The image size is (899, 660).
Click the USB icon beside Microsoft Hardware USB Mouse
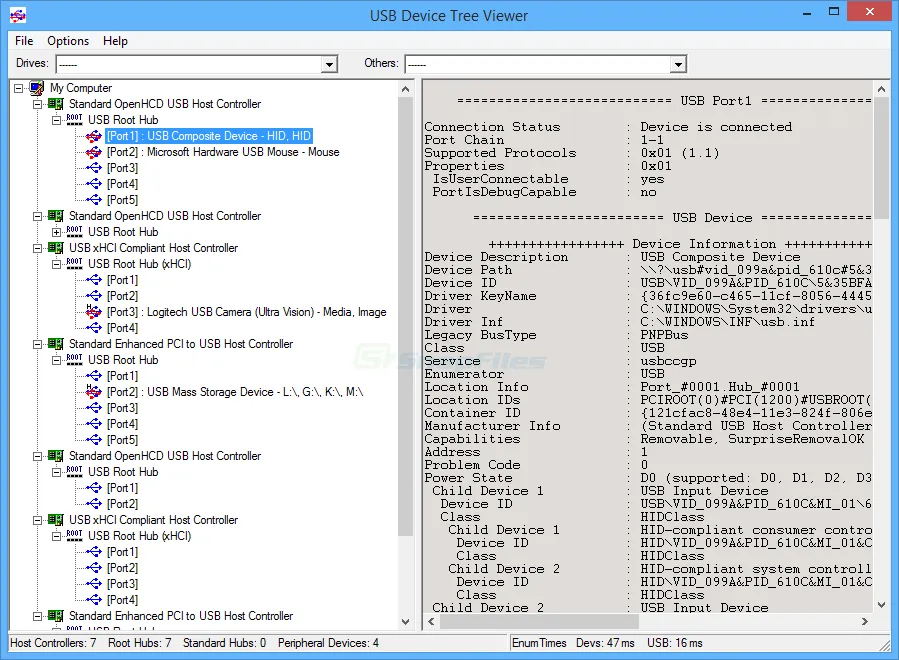[x=94, y=152]
